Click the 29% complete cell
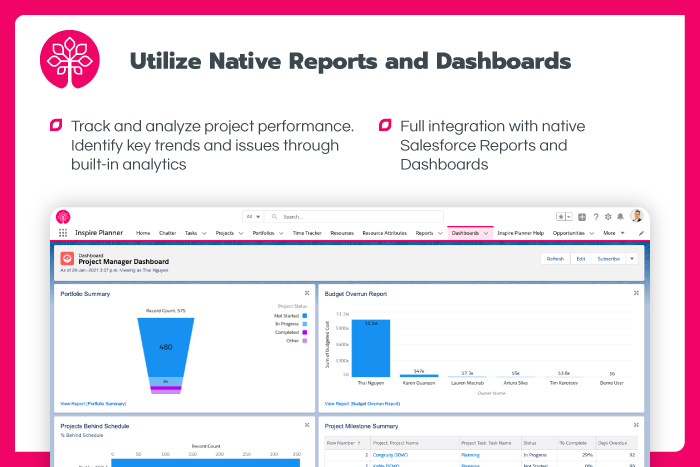Viewport: 700px width, 467px height. pos(576,455)
